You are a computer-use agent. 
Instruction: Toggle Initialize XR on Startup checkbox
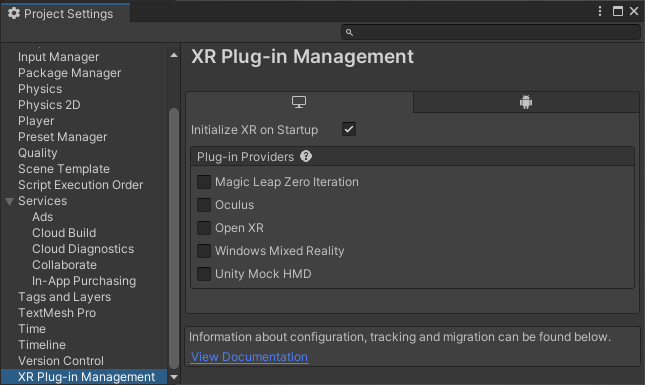(349, 129)
